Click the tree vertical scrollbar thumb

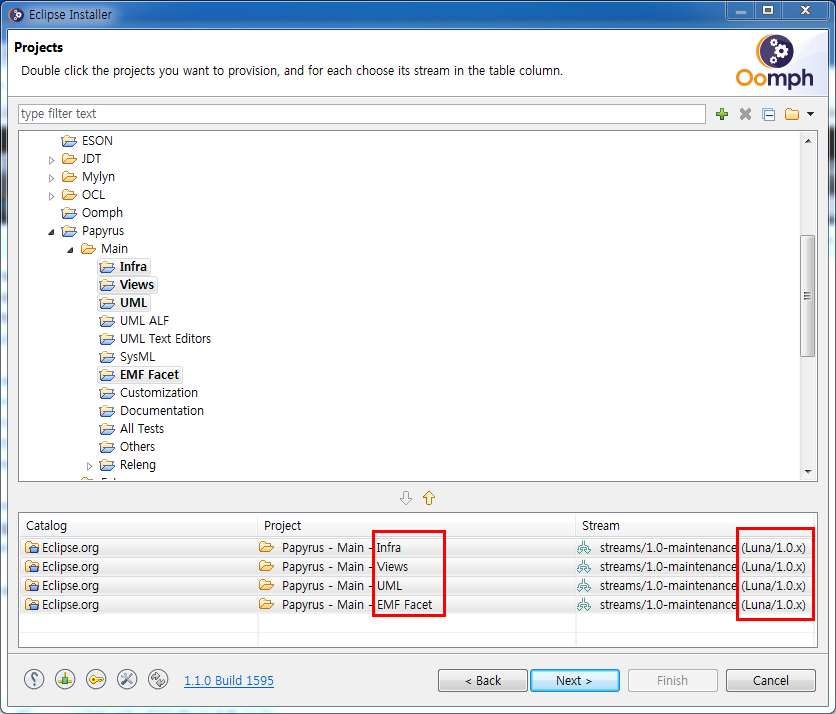click(x=808, y=295)
